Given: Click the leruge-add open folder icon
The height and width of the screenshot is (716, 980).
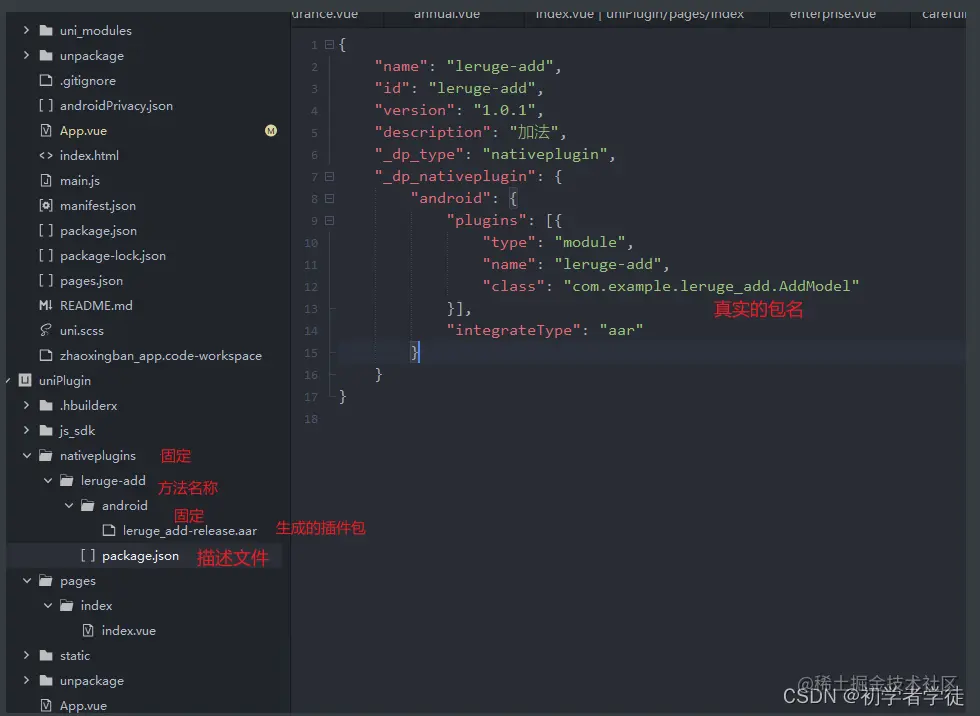Looking at the screenshot, I should pos(67,480).
